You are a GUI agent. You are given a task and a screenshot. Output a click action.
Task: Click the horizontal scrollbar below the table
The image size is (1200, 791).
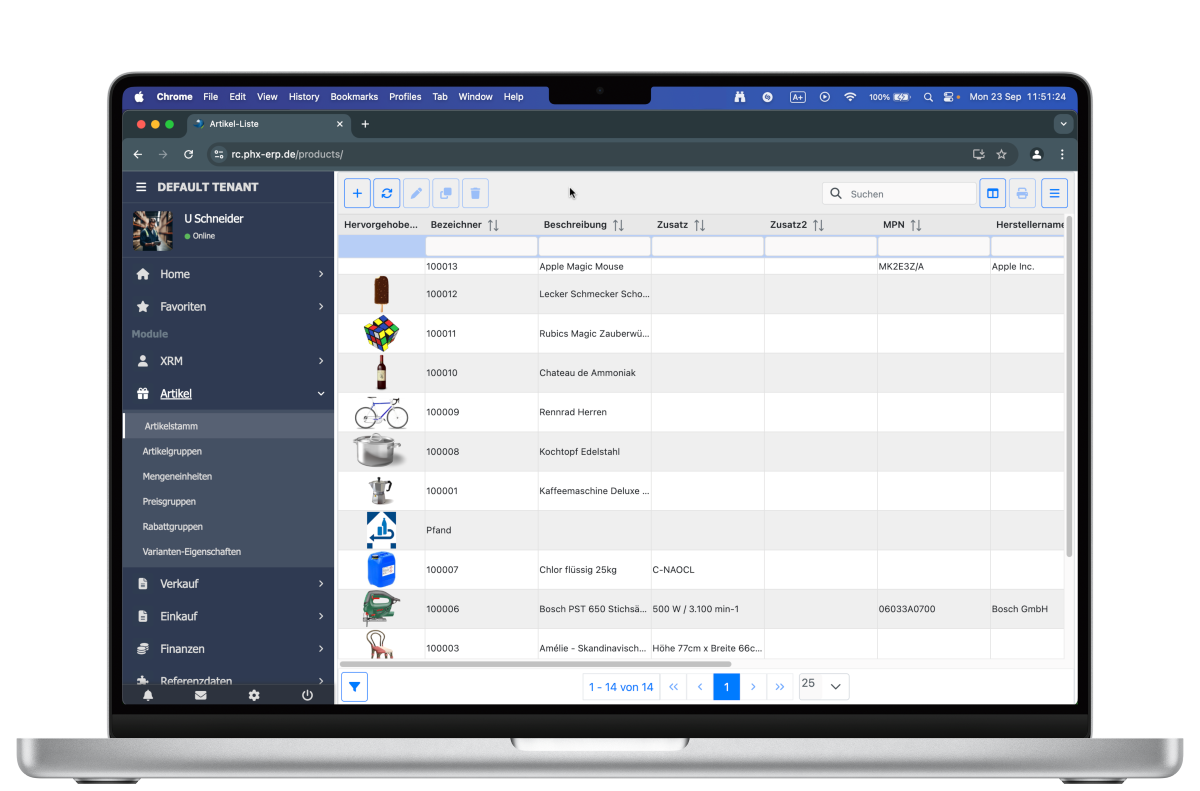(535, 664)
